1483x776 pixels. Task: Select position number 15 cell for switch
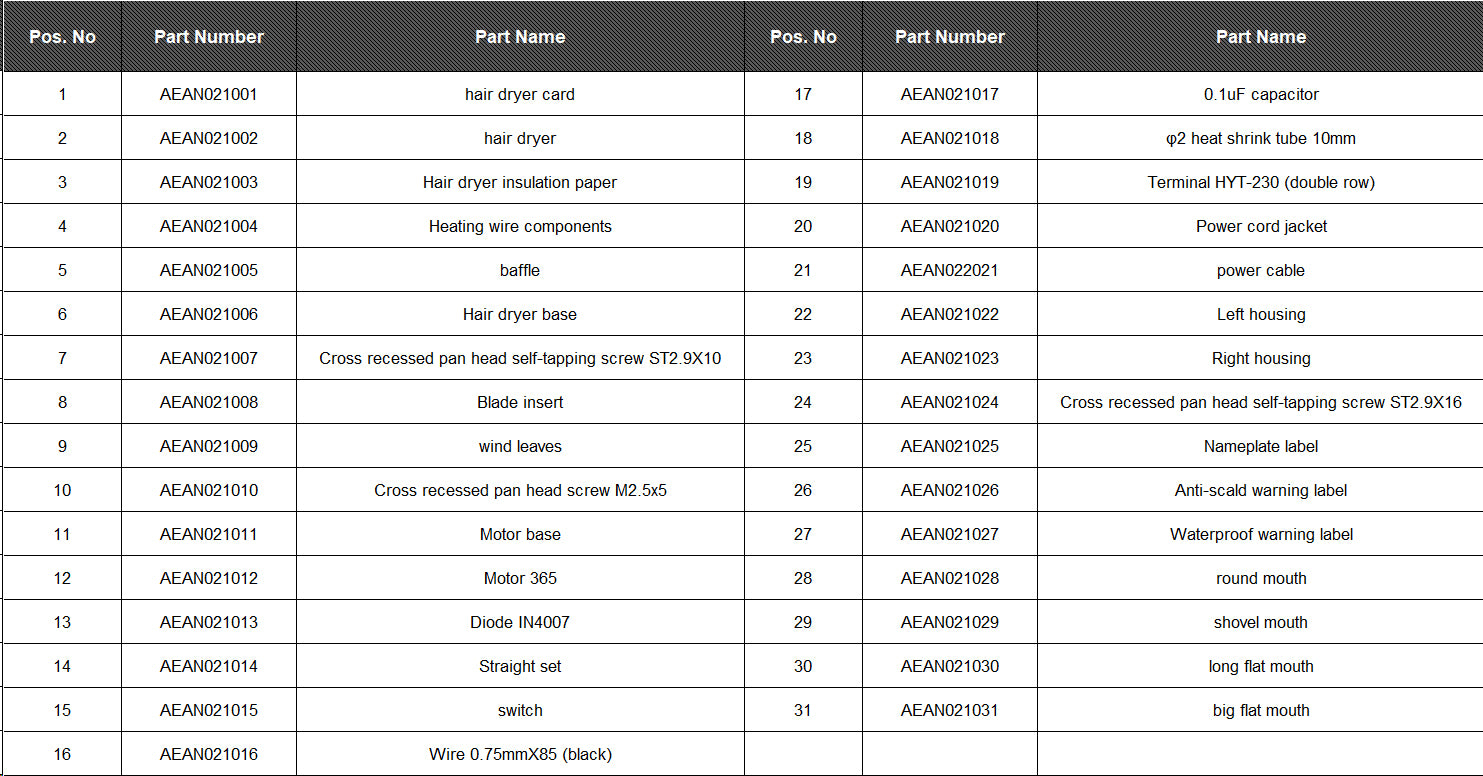62,710
